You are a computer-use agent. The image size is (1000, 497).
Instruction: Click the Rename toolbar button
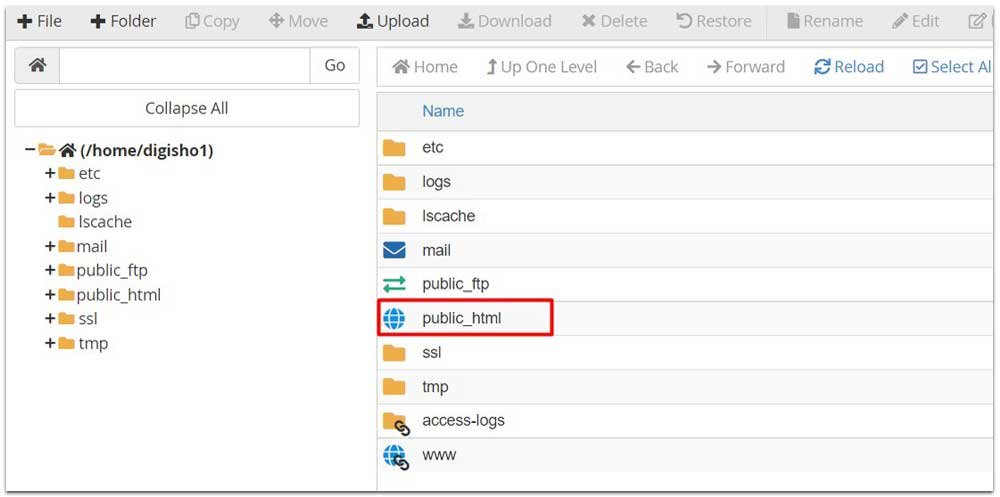[x=825, y=22]
